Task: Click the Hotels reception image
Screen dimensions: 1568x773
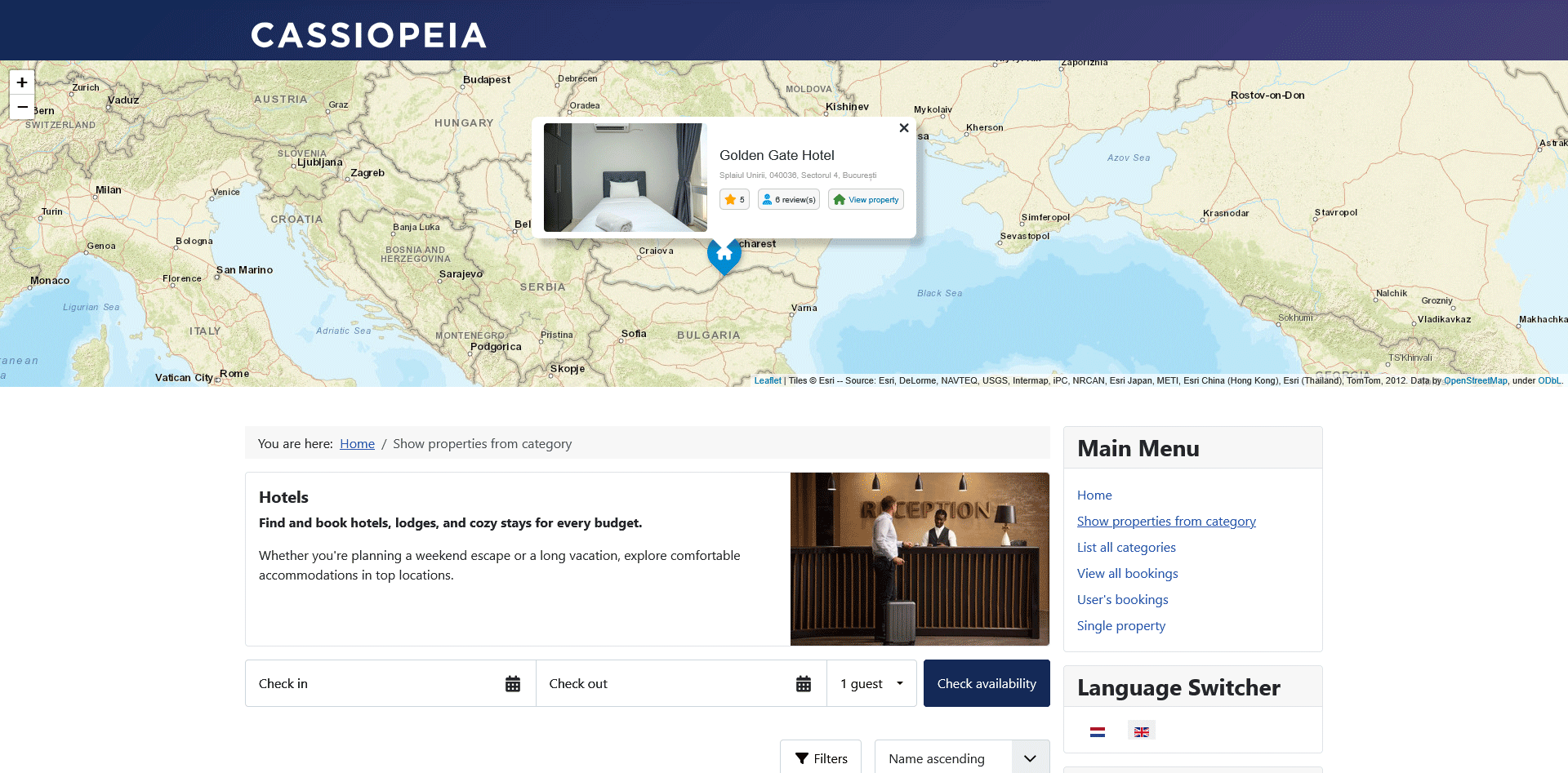Action: tap(920, 559)
